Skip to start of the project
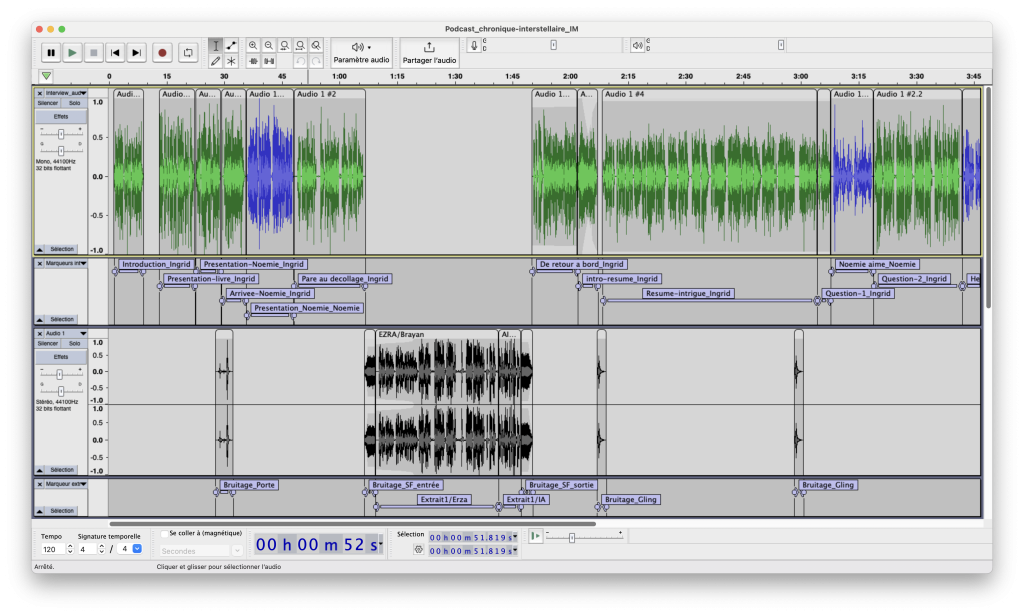Screen dimensions: 1024x615 (x=115, y=53)
